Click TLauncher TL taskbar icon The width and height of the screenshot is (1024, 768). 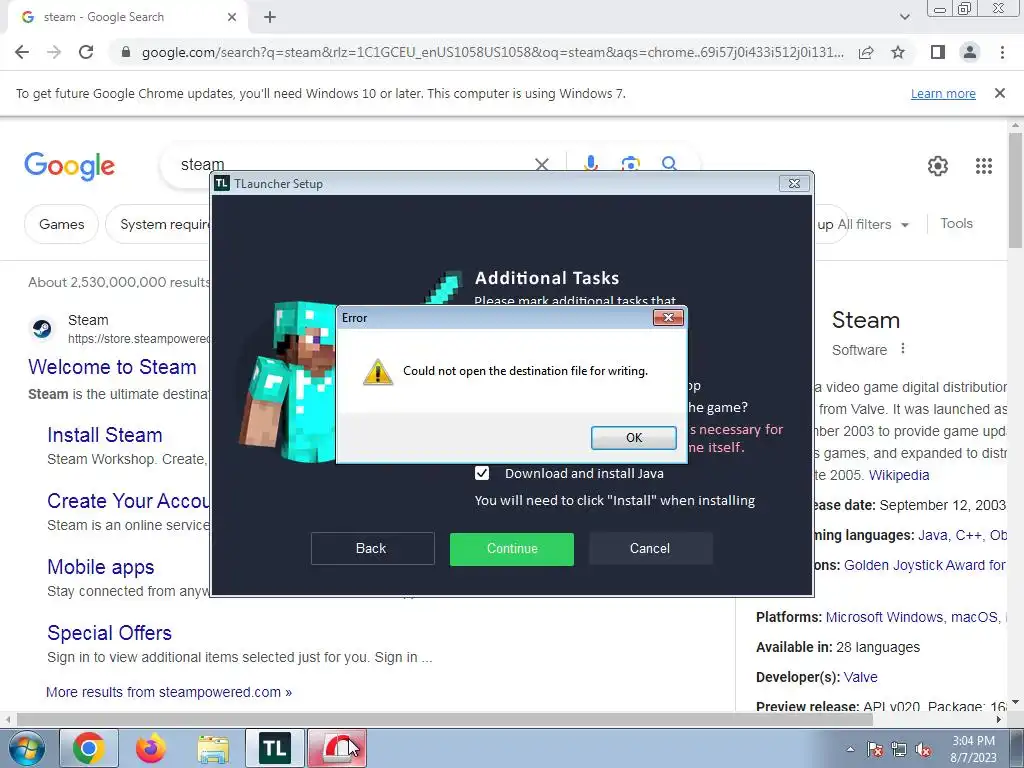(x=275, y=748)
